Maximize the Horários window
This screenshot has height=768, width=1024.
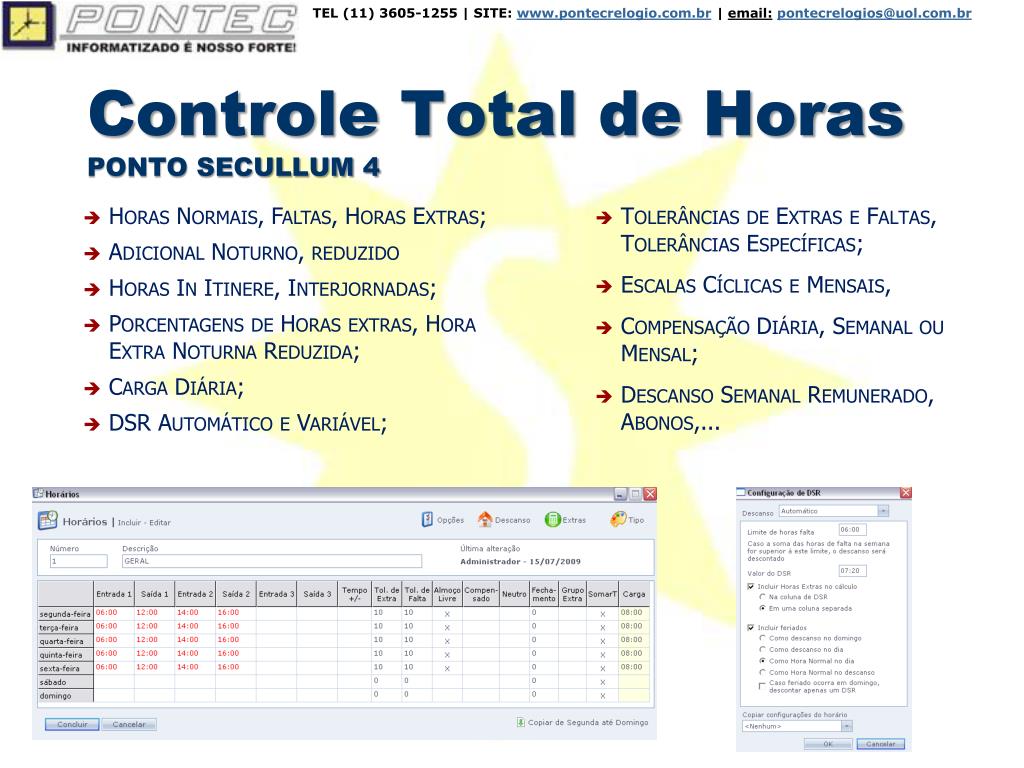click(635, 494)
